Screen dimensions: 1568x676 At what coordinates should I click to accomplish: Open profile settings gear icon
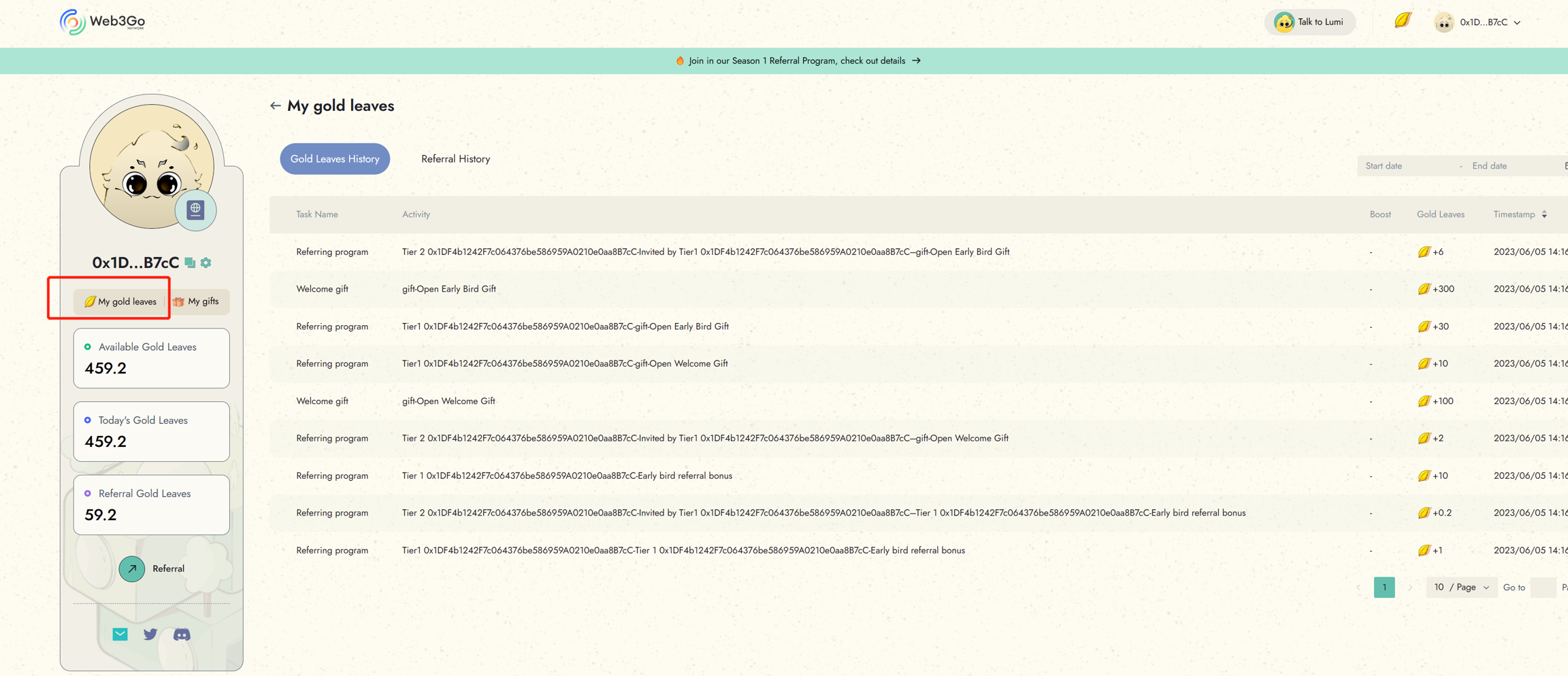[206, 263]
